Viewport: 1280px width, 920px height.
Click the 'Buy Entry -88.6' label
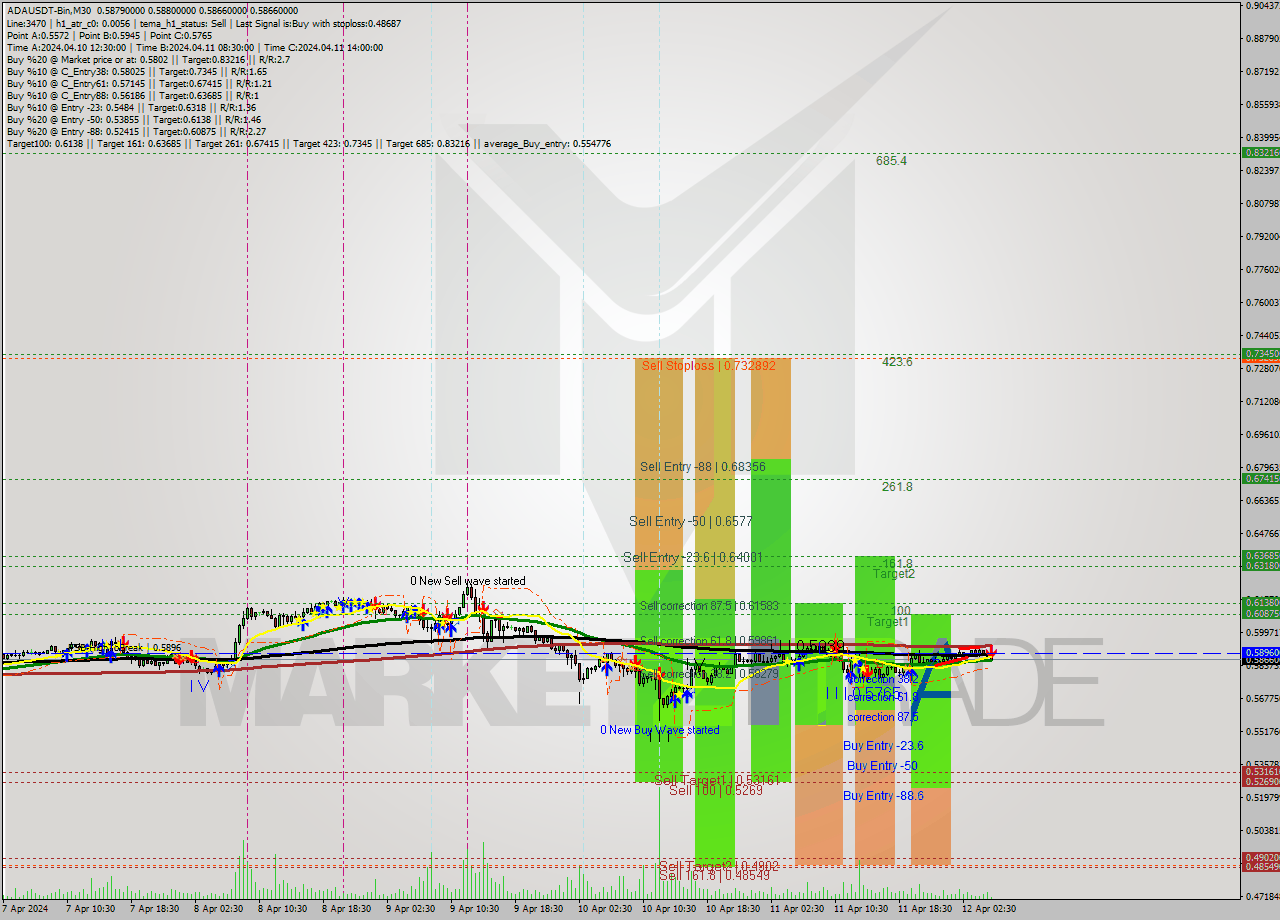point(883,796)
